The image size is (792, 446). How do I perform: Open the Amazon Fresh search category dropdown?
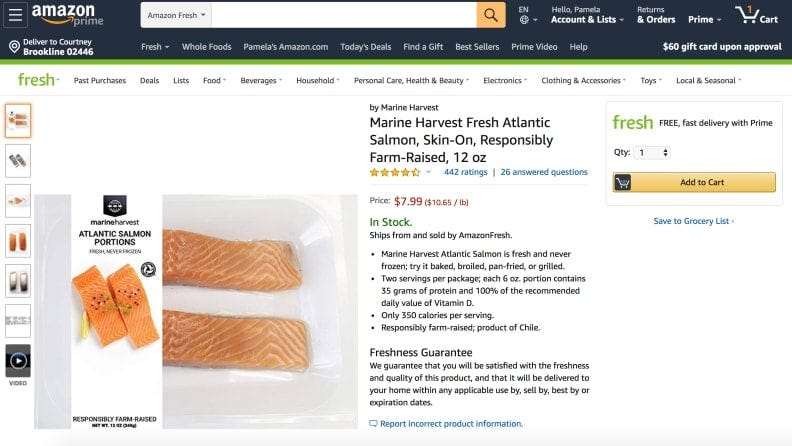[x=176, y=16]
